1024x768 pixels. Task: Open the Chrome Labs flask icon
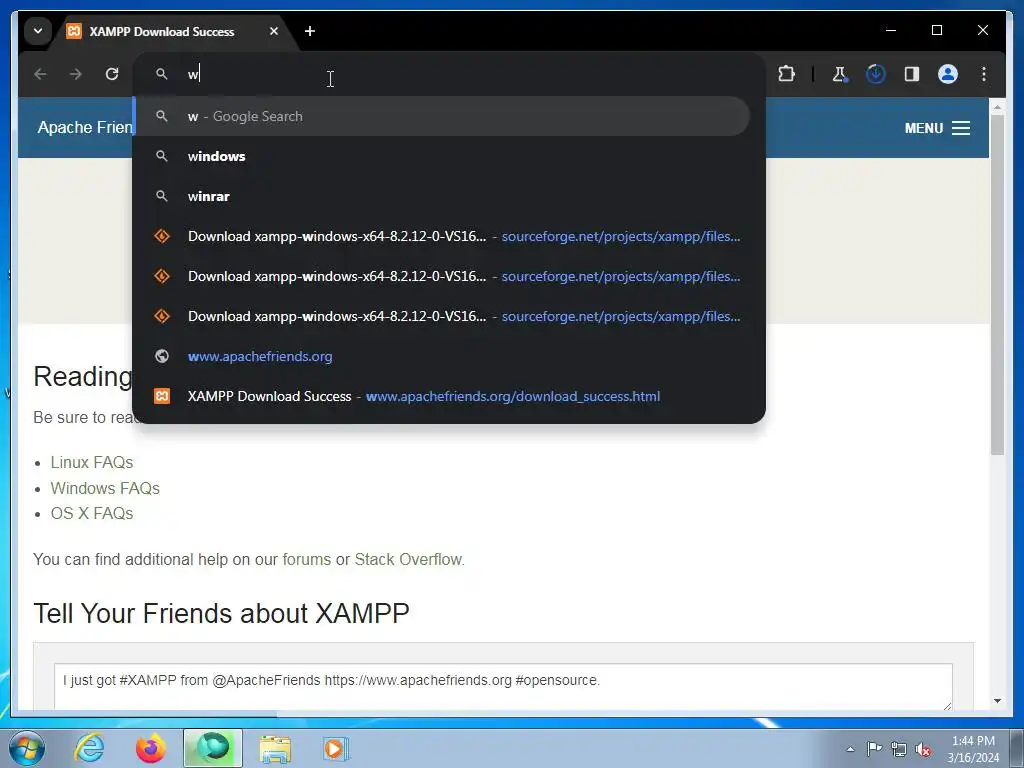pos(840,74)
